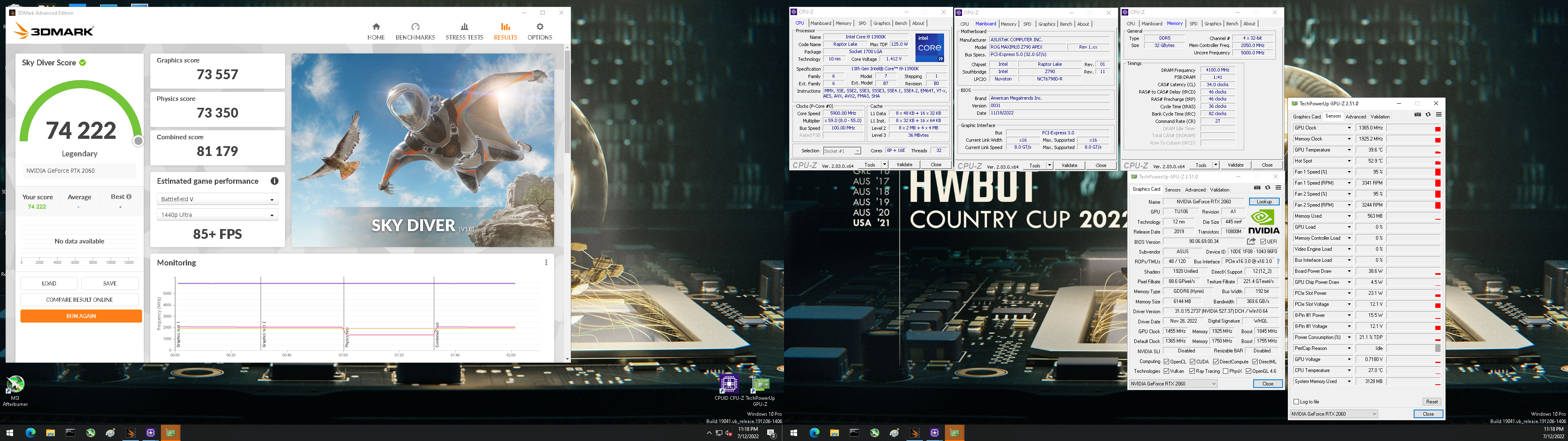Toggle the DirectCompute checkbox

pyautogui.click(x=1216, y=362)
